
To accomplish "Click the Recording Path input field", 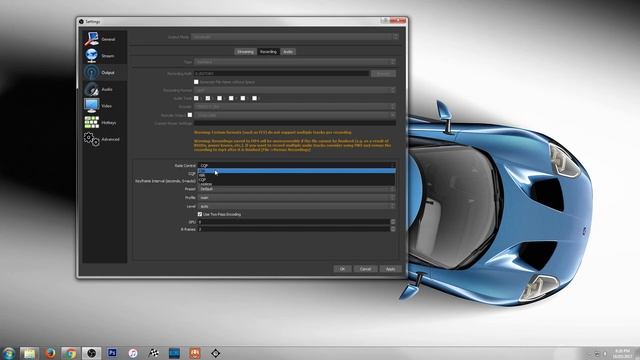I will click(x=282, y=74).
